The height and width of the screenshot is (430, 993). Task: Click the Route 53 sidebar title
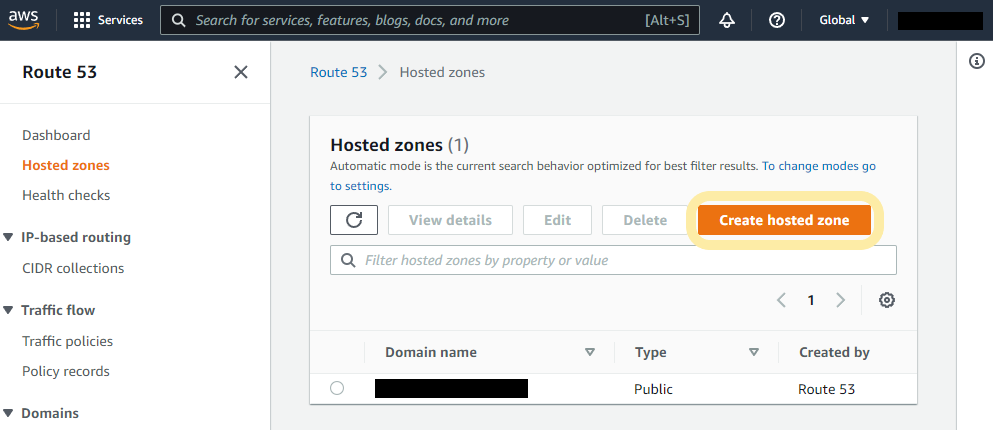(x=60, y=72)
